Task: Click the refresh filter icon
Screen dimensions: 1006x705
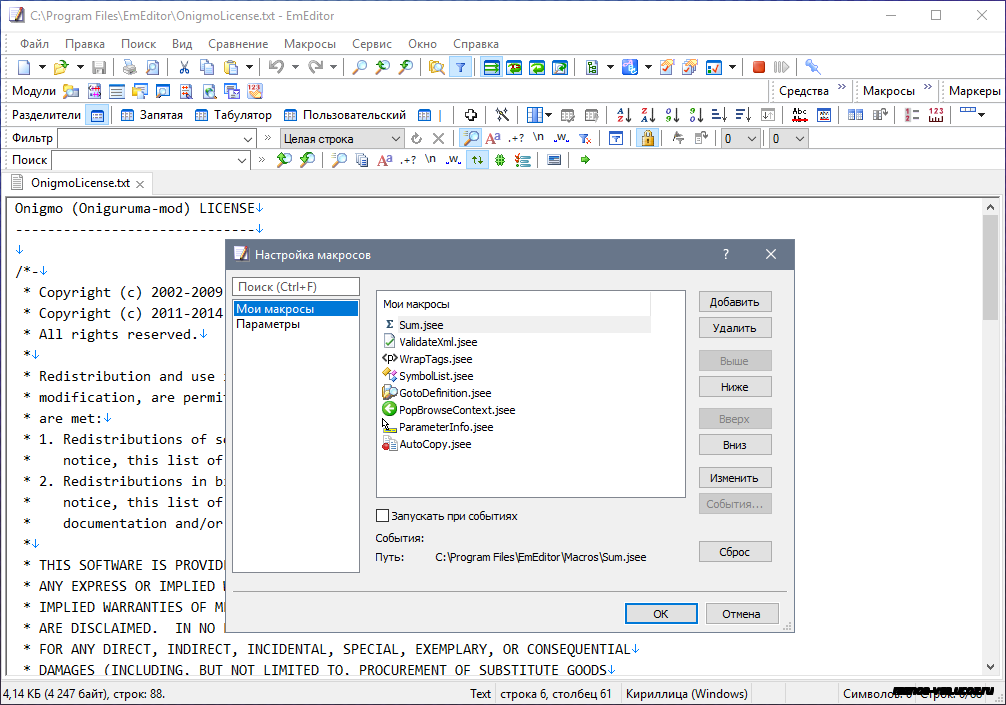Action: tap(416, 139)
